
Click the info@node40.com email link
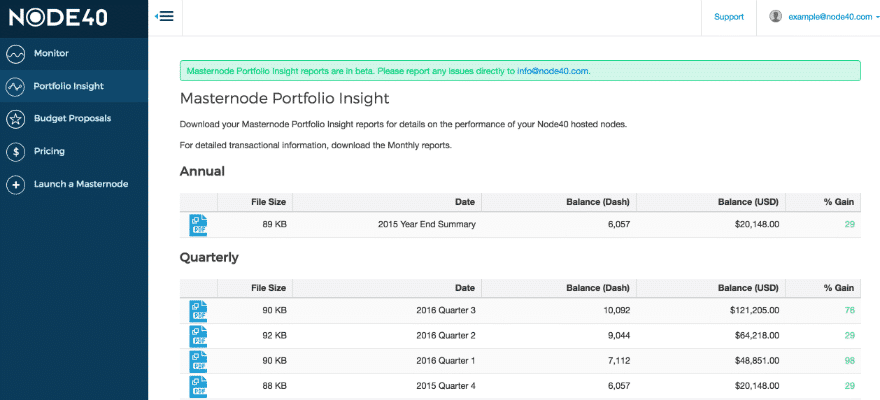click(552, 71)
